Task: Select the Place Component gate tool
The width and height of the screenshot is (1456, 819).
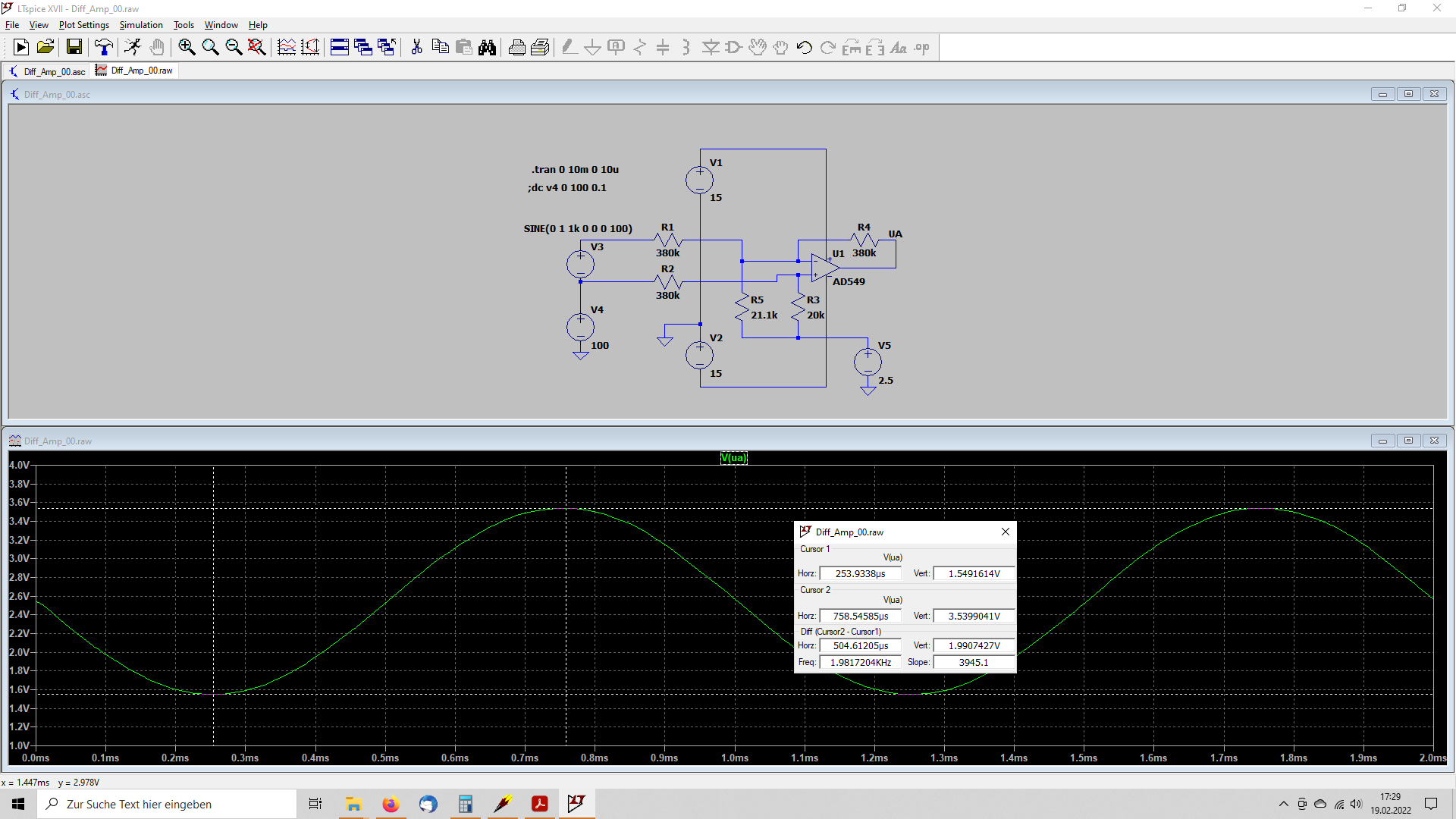Action: (733, 48)
